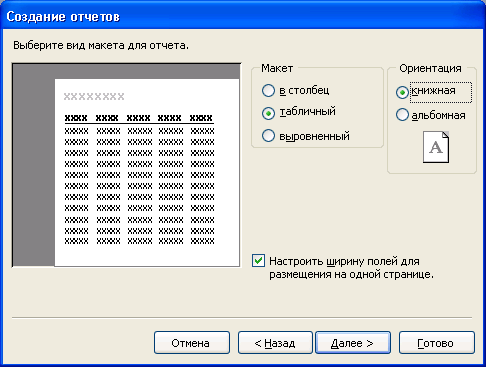Click the report layout preview image
486x367 pixels.
click(126, 165)
